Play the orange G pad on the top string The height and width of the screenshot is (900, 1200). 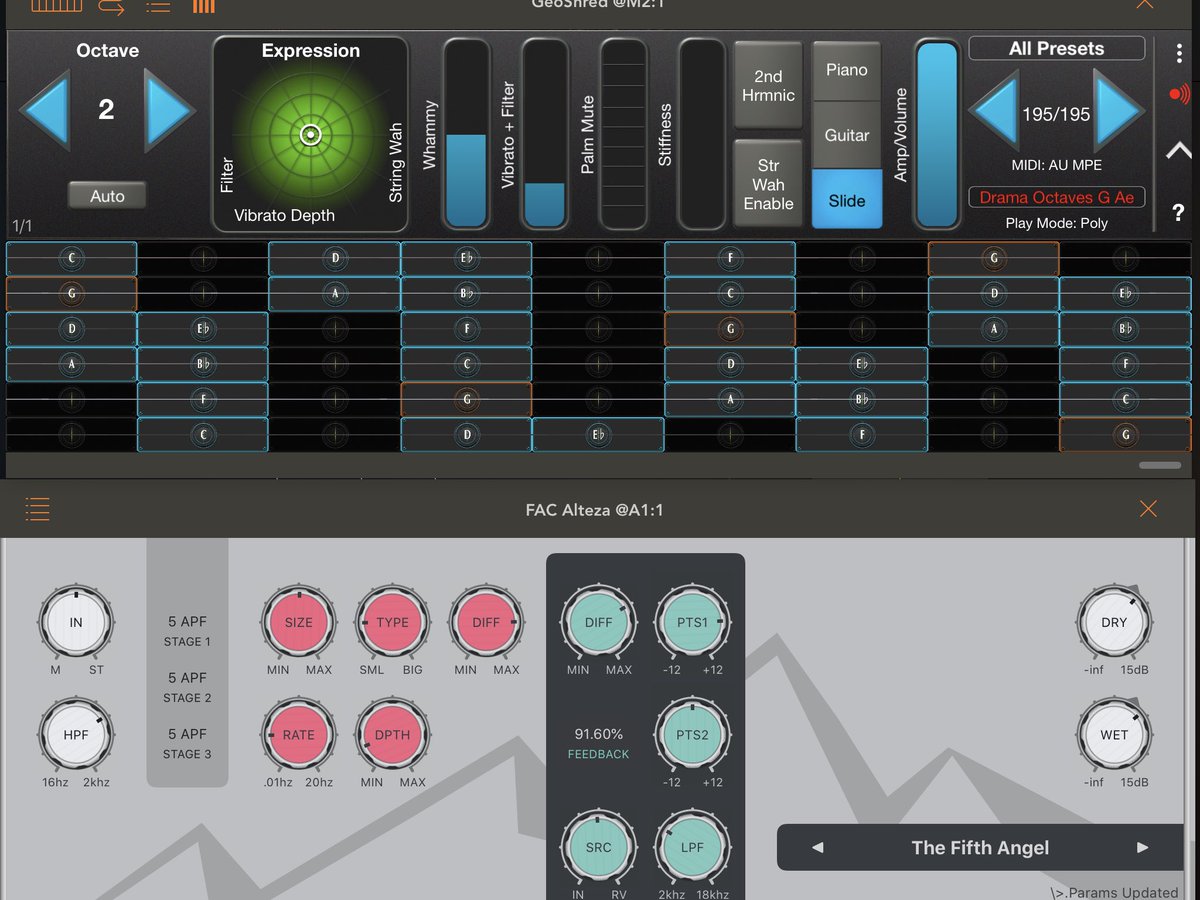[993, 258]
